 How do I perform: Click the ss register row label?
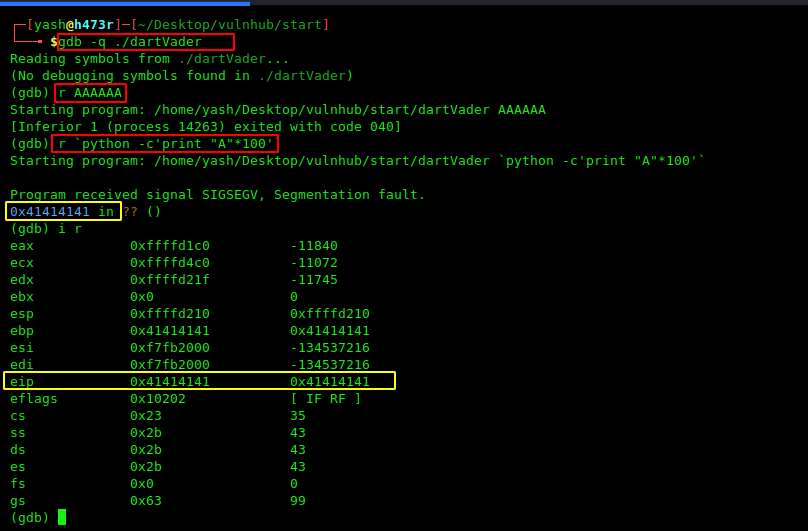18,433
